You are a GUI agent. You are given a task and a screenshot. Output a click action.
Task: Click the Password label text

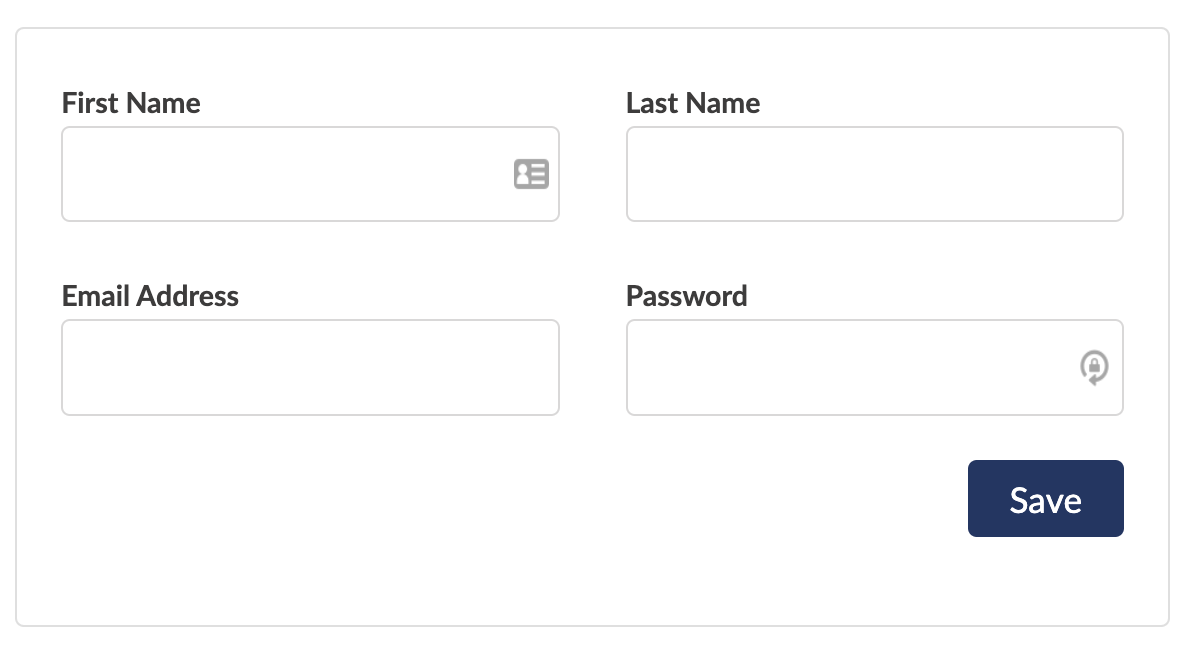coord(686,296)
